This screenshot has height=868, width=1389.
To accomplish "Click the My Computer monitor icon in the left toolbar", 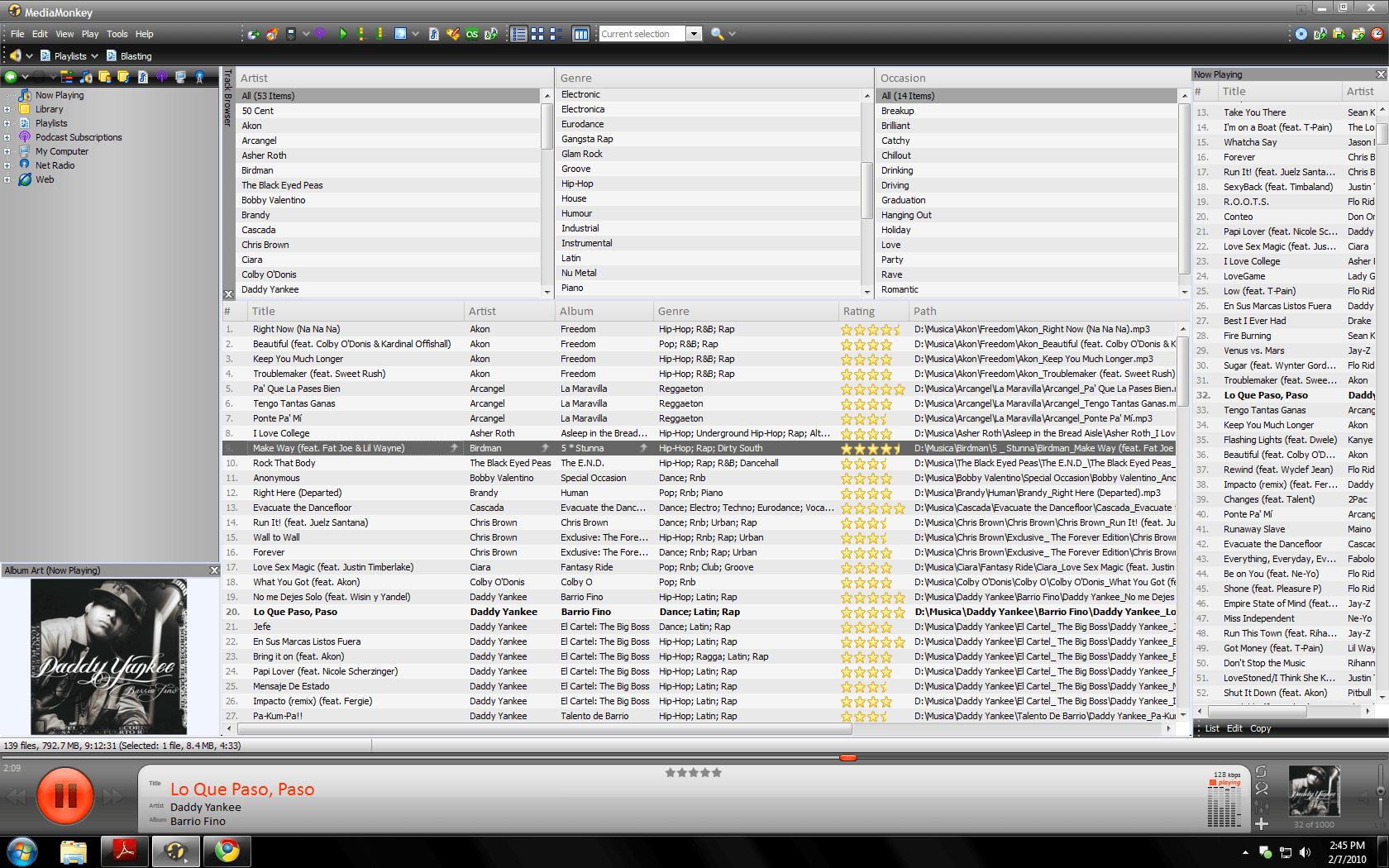I will (x=180, y=77).
